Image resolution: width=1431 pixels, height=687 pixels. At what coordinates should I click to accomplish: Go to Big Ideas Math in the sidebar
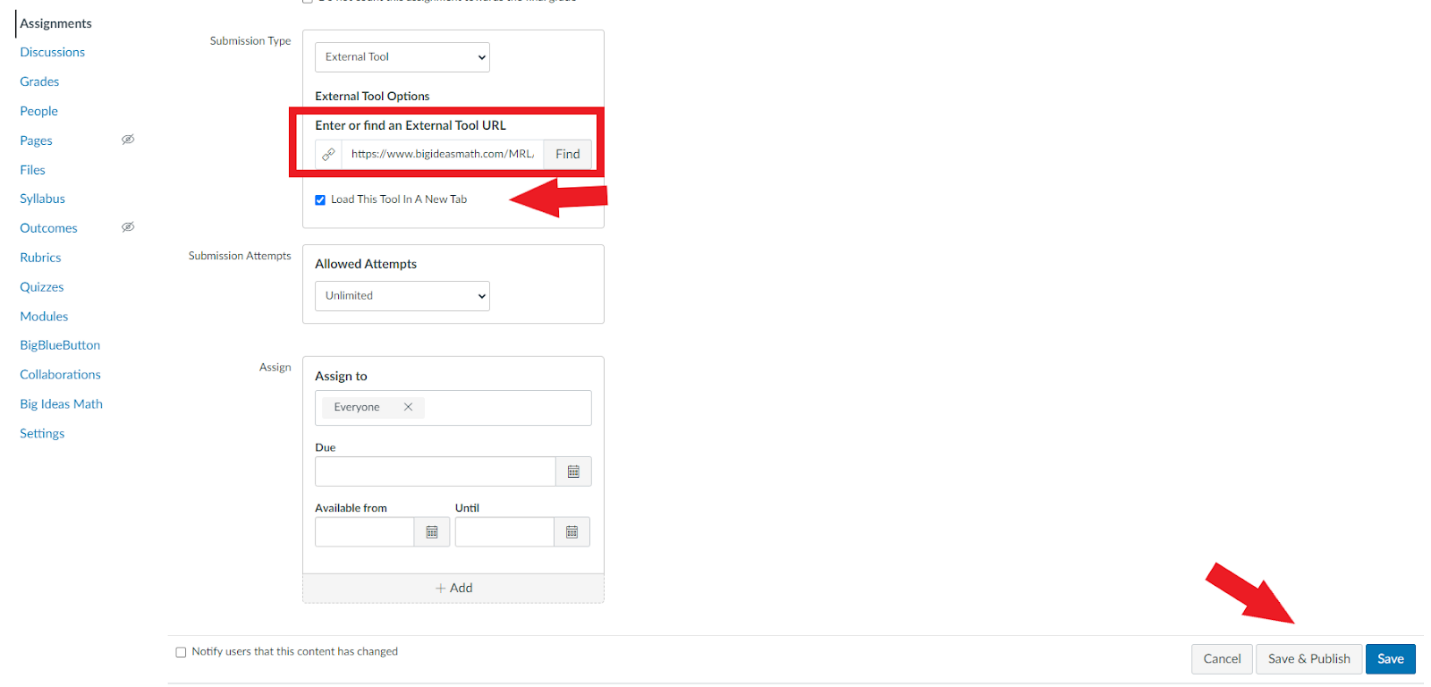point(61,404)
